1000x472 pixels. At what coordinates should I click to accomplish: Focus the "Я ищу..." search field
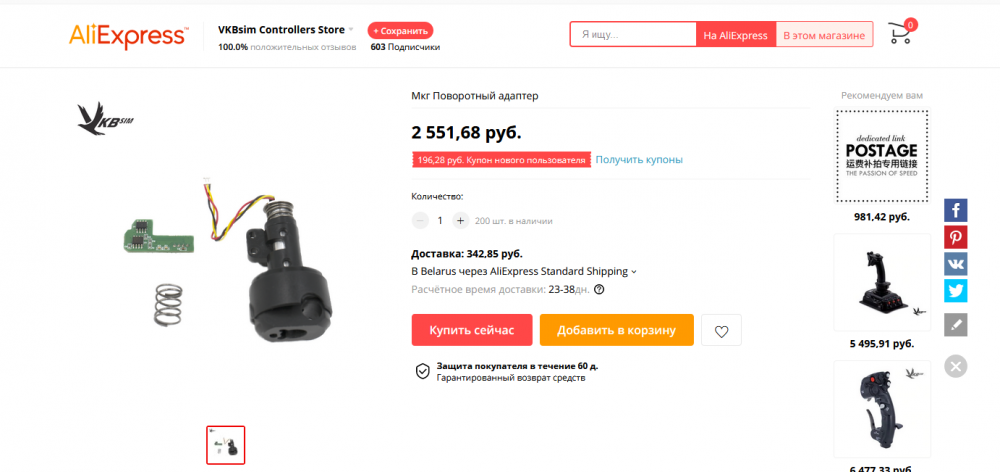(x=633, y=35)
